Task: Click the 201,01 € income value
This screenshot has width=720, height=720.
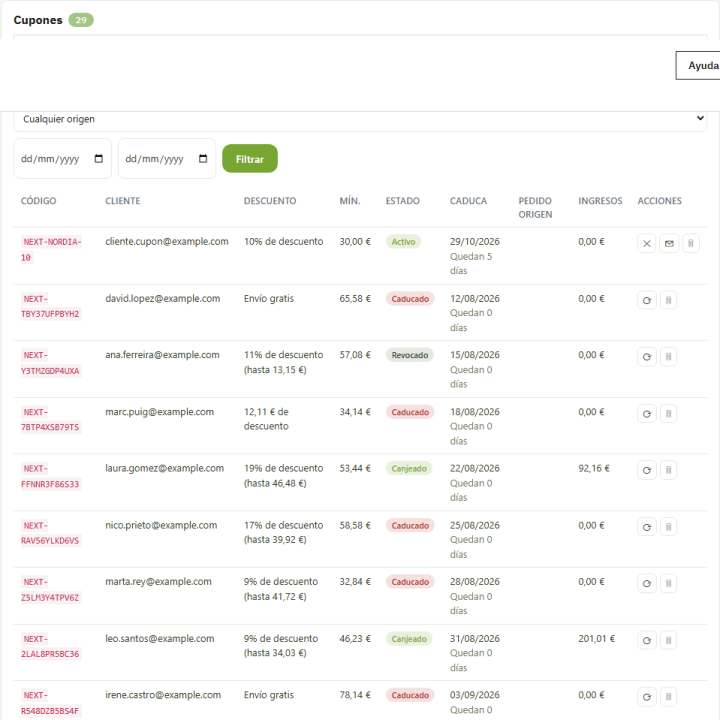Action: click(x=596, y=639)
